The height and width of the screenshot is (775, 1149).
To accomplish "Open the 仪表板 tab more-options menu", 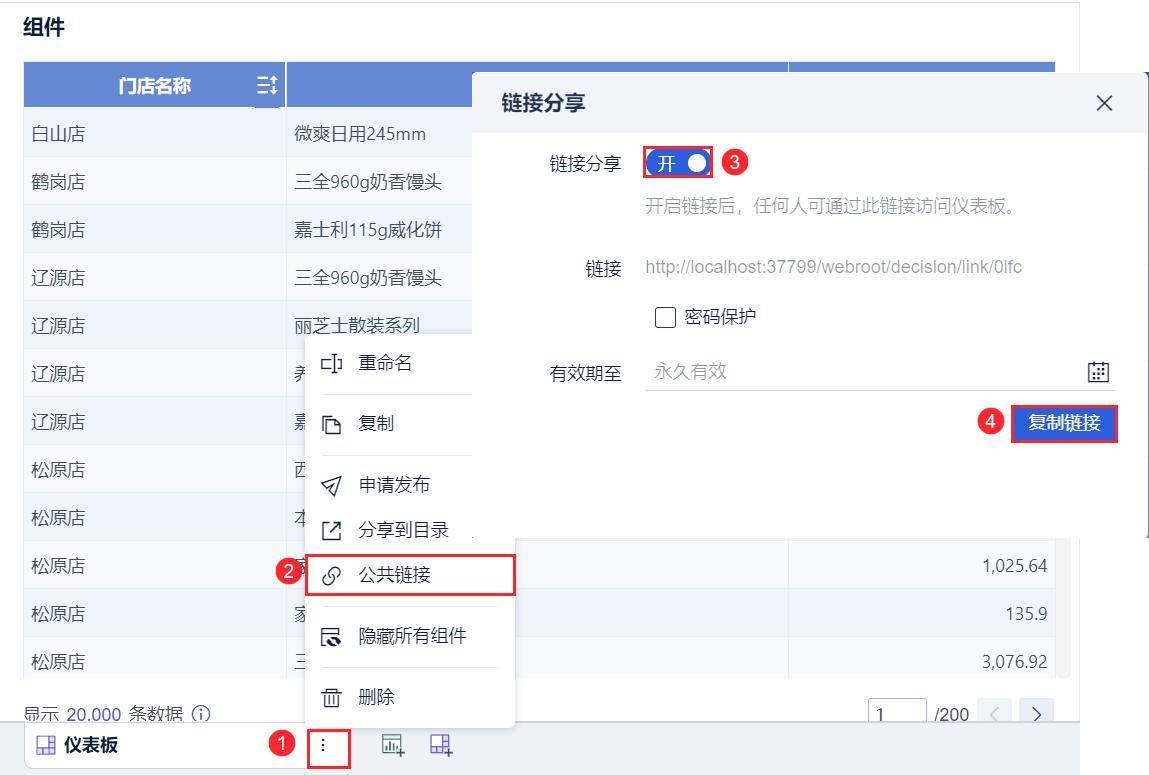I will coord(323,746).
